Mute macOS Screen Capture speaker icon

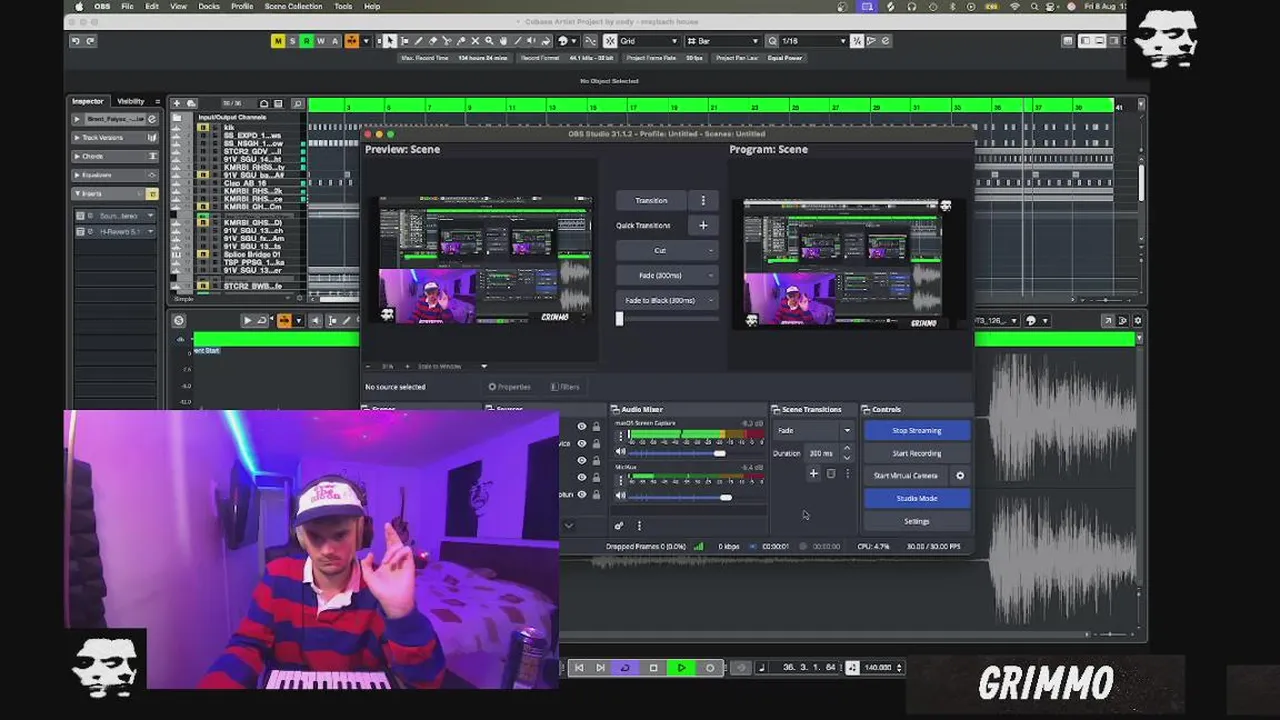coord(620,453)
